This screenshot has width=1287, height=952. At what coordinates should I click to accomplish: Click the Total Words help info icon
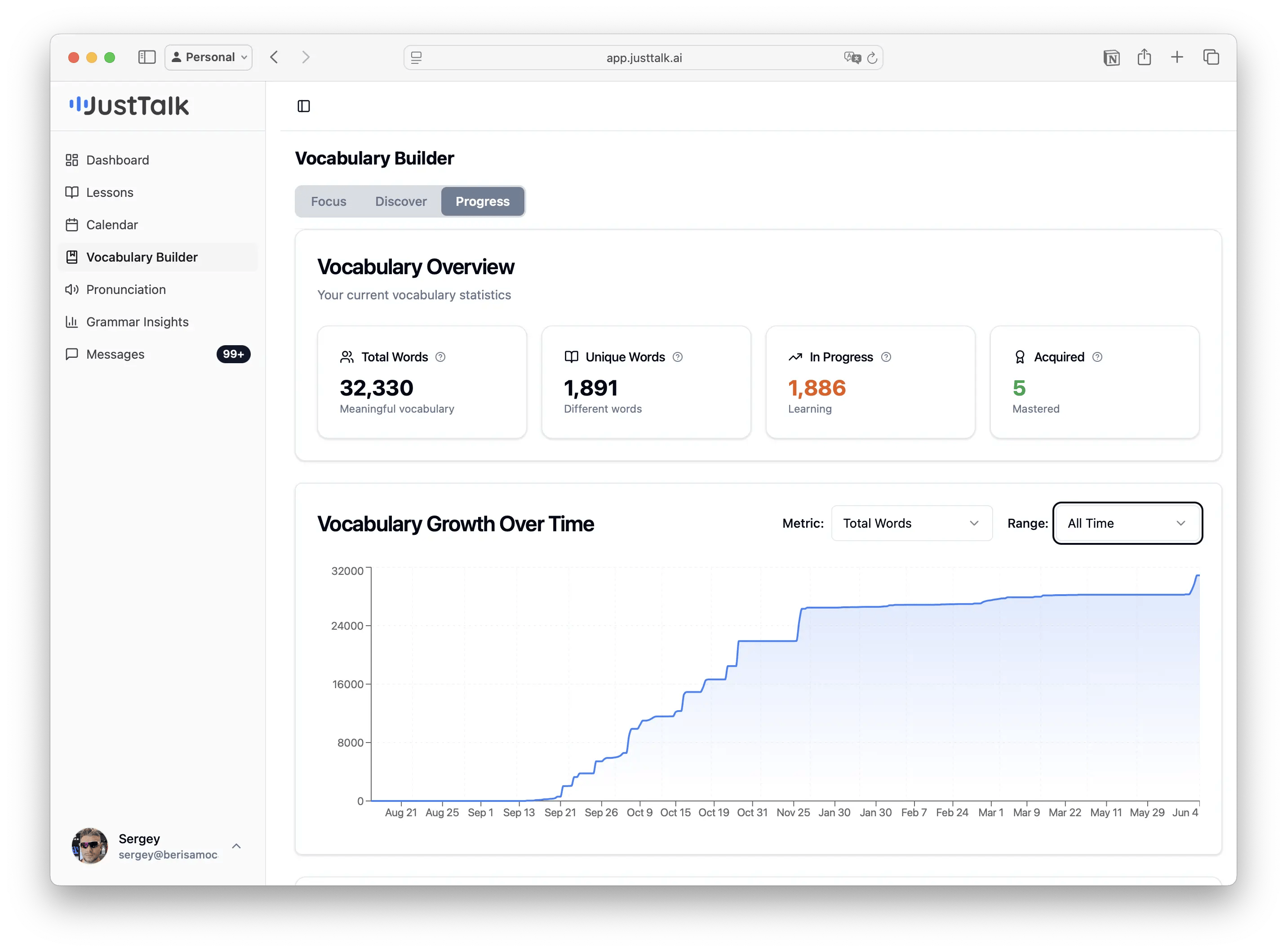(x=440, y=357)
